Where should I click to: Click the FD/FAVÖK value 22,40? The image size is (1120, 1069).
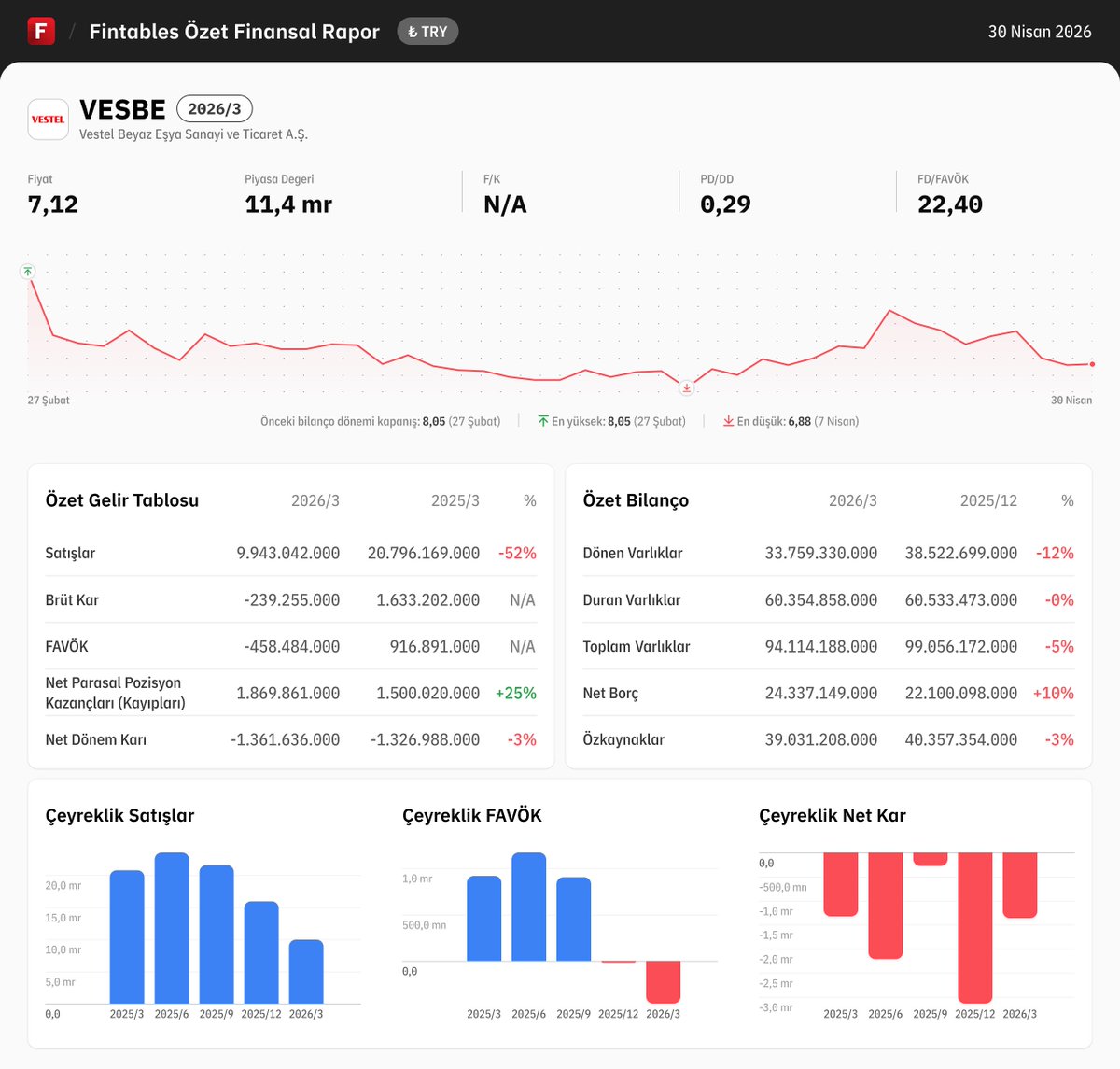coord(950,204)
